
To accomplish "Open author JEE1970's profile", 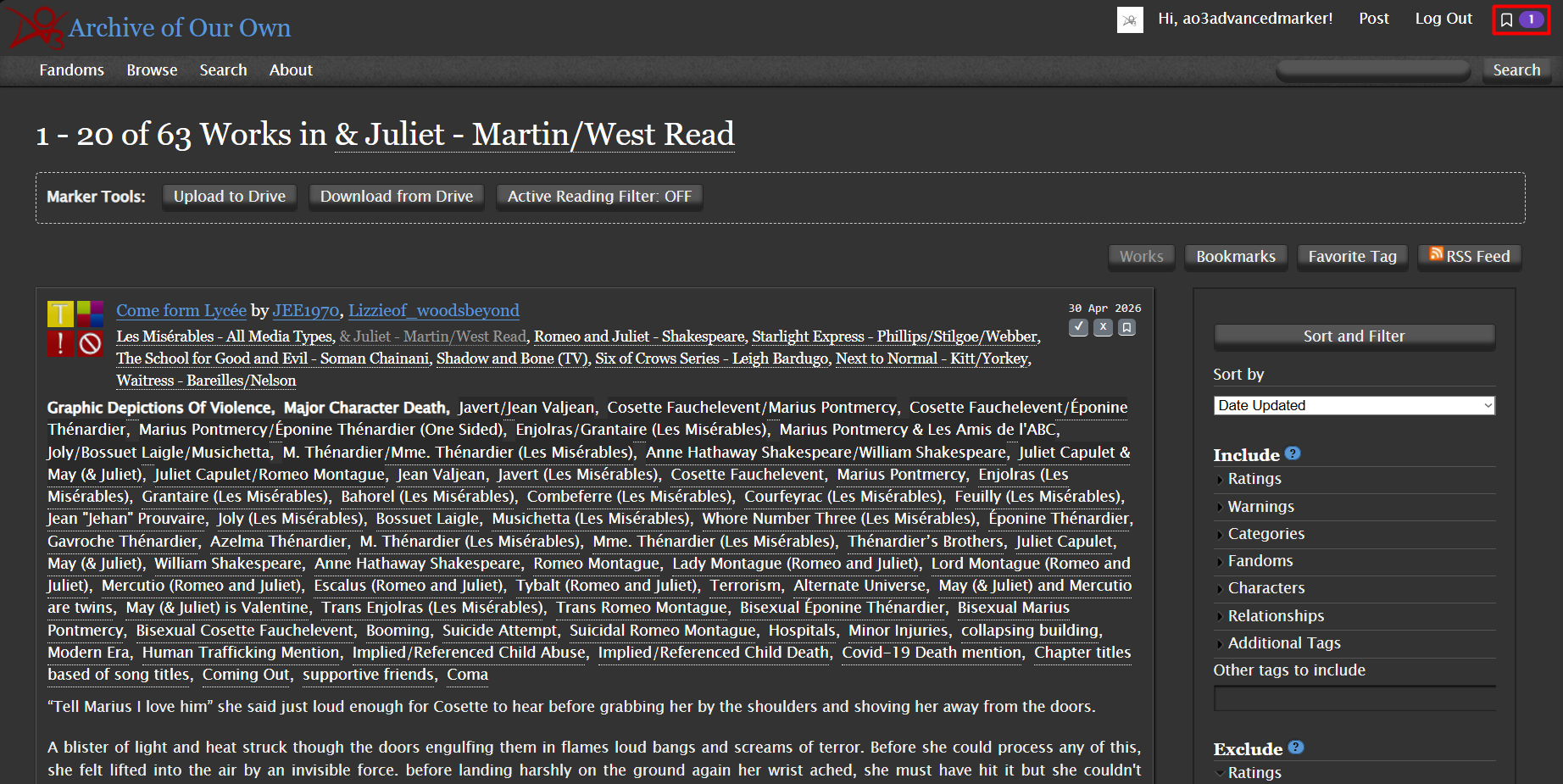I will pyautogui.click(x=306, y=311).
